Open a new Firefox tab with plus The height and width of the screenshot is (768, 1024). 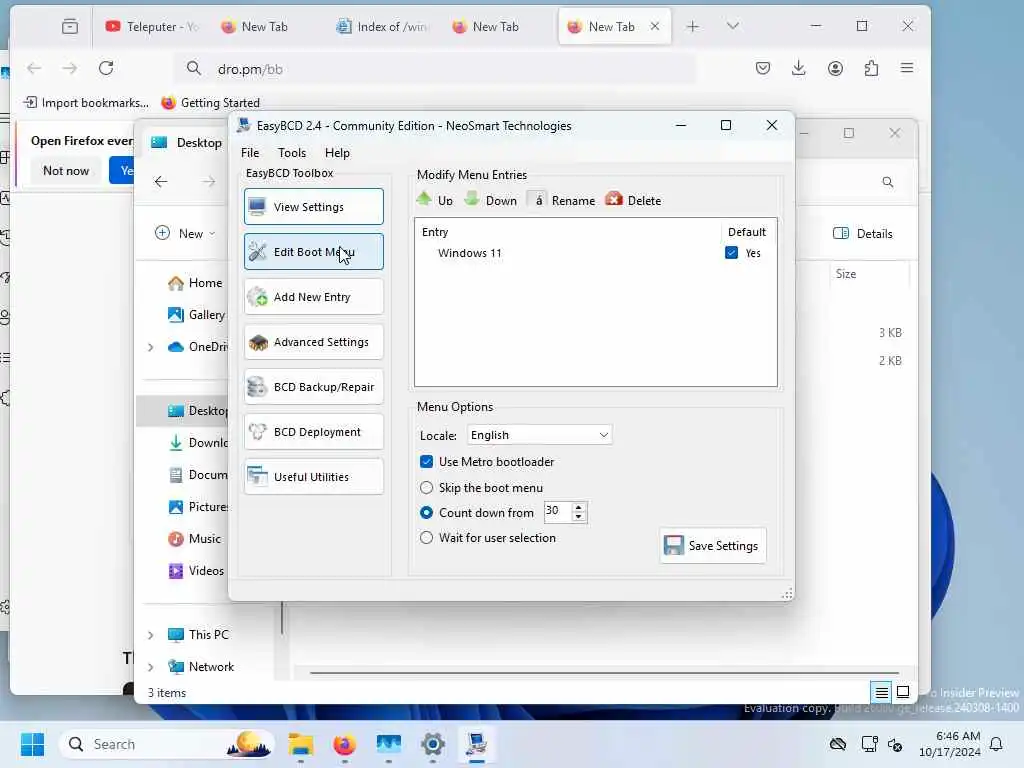pos(693,27)
